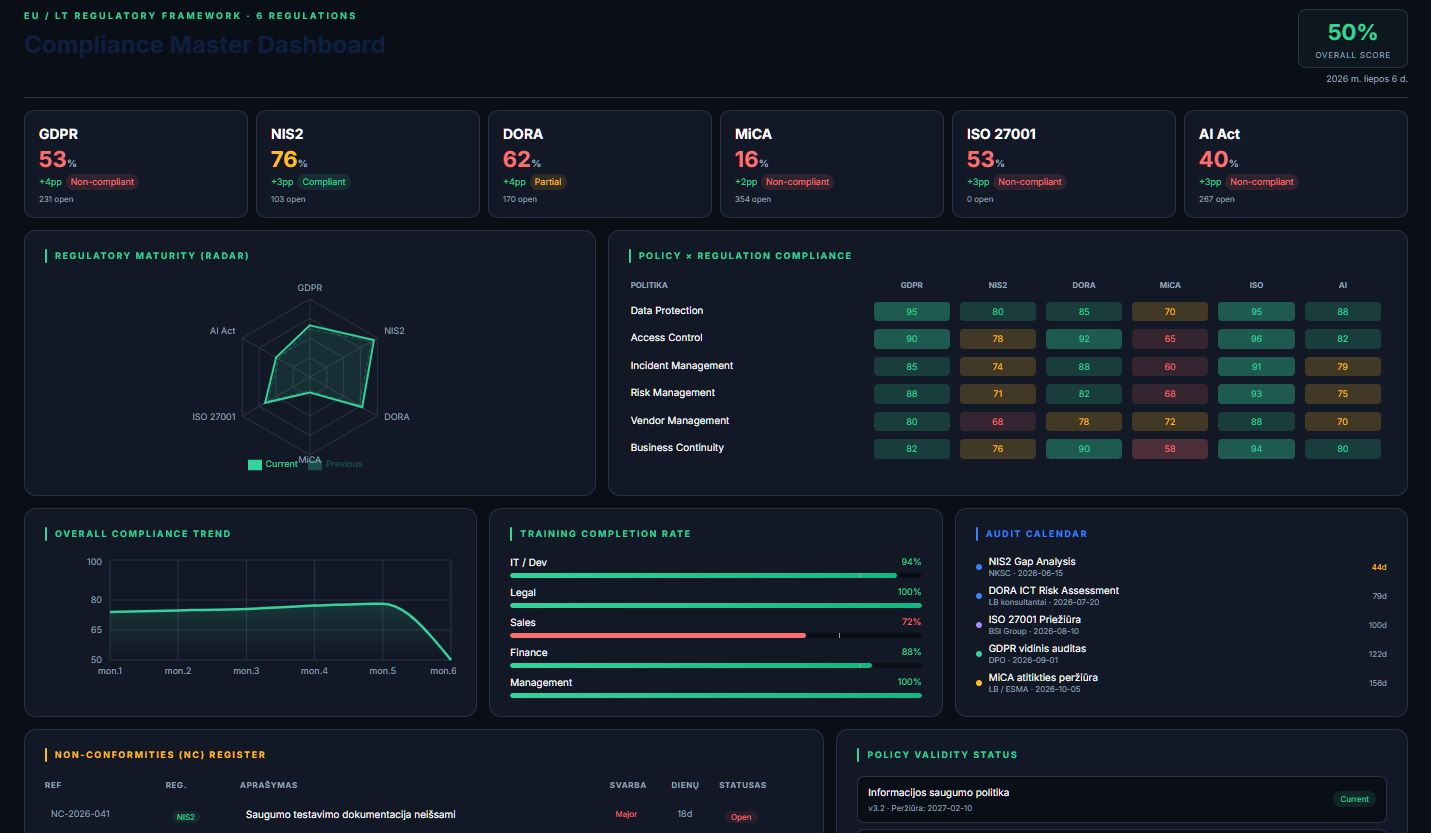Open the GDPR vidinis auditas entry

[1181, 654]
